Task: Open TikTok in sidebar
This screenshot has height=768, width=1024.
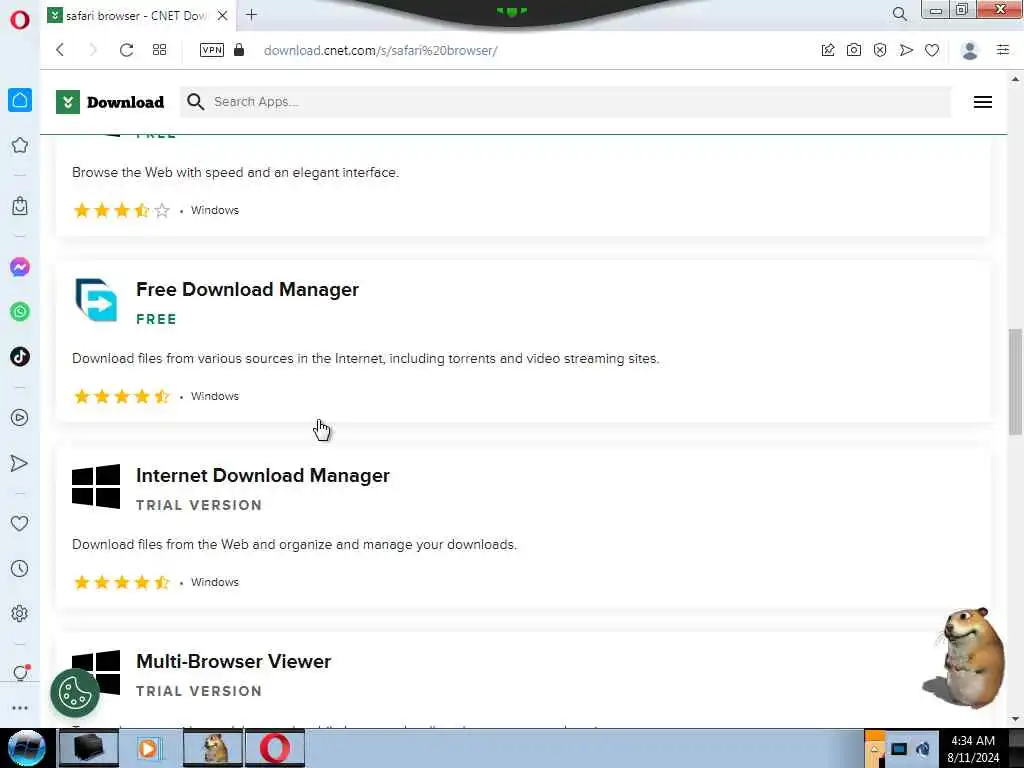Action: [20, 357]
